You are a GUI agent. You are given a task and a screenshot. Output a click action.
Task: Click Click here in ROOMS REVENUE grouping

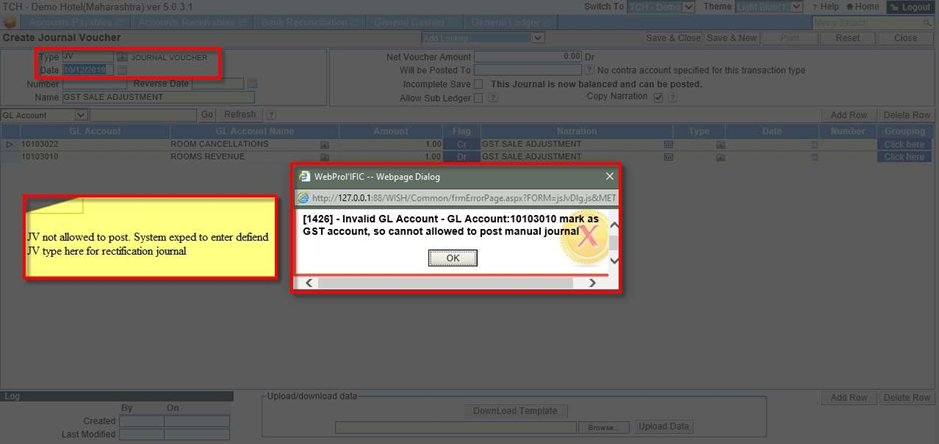(904, 157)
